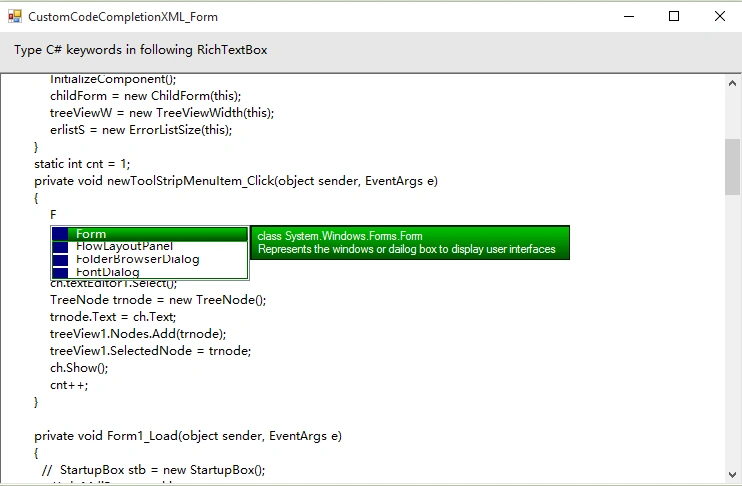Close the CustomCodeCompletionXML_Form window
The height and width of the screenshot is (486, 742).
click(x=720, y=17)
